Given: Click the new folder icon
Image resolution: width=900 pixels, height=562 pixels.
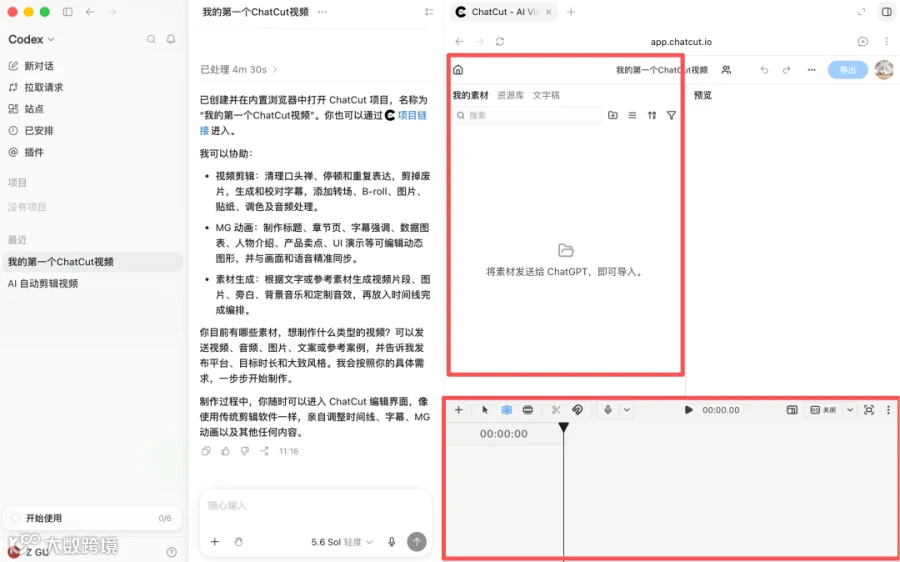Looking at the screenshot, I should [x=613, y=115].
